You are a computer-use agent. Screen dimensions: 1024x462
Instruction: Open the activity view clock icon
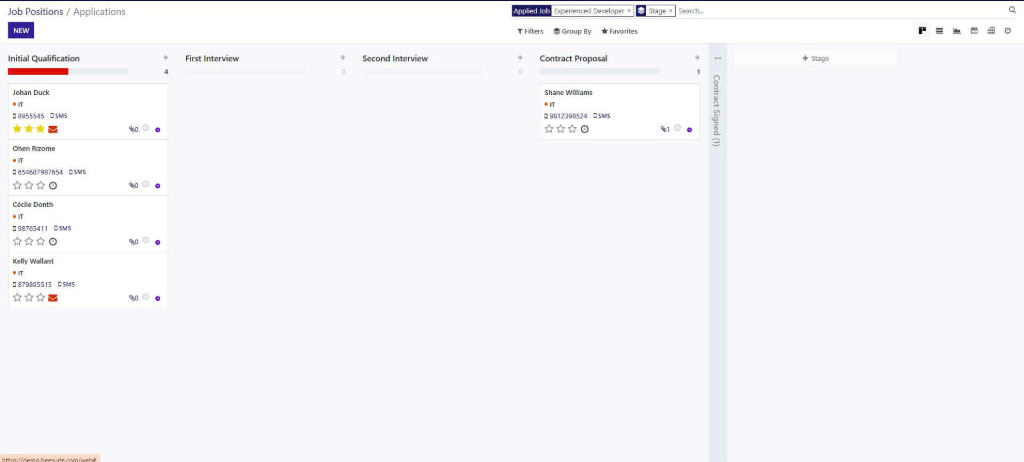[x=1007, y=31]
